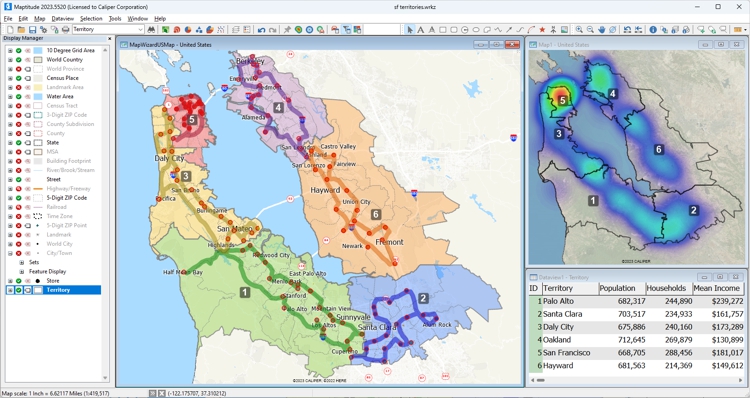Hide the 5-Digit ZIP Code layer
The height and width of the screenshot is (398, 750).
pyautogui.click(x=19, y=198)
